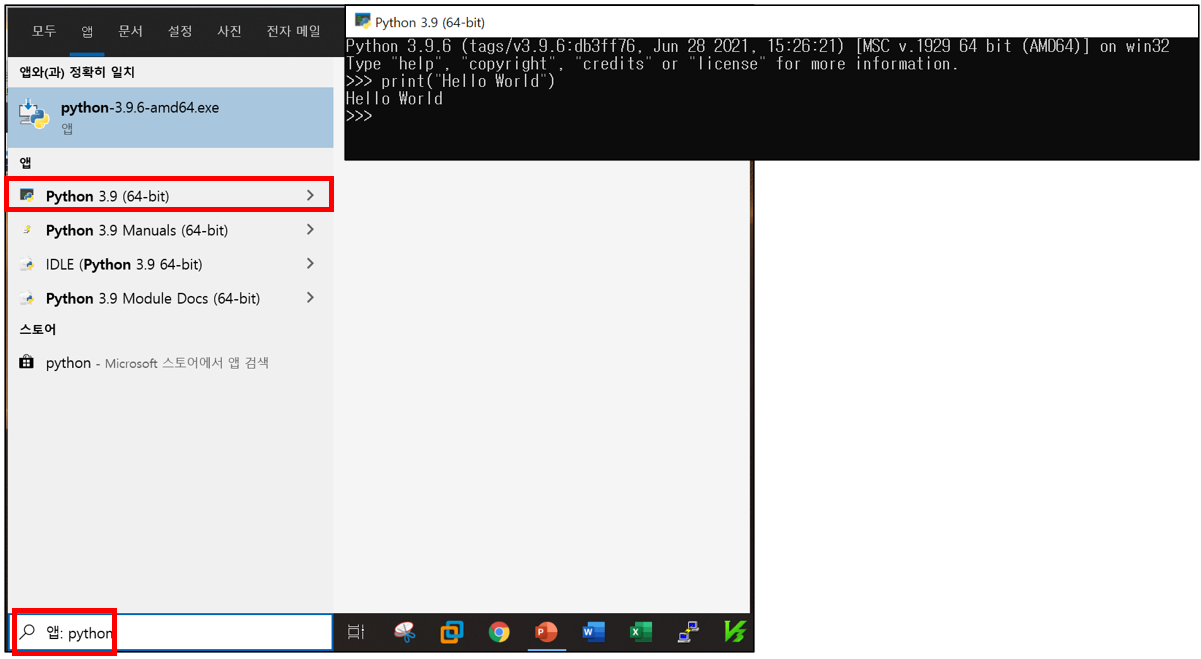Click the search box containing python
1201x659 pixels.
(171, 632)
